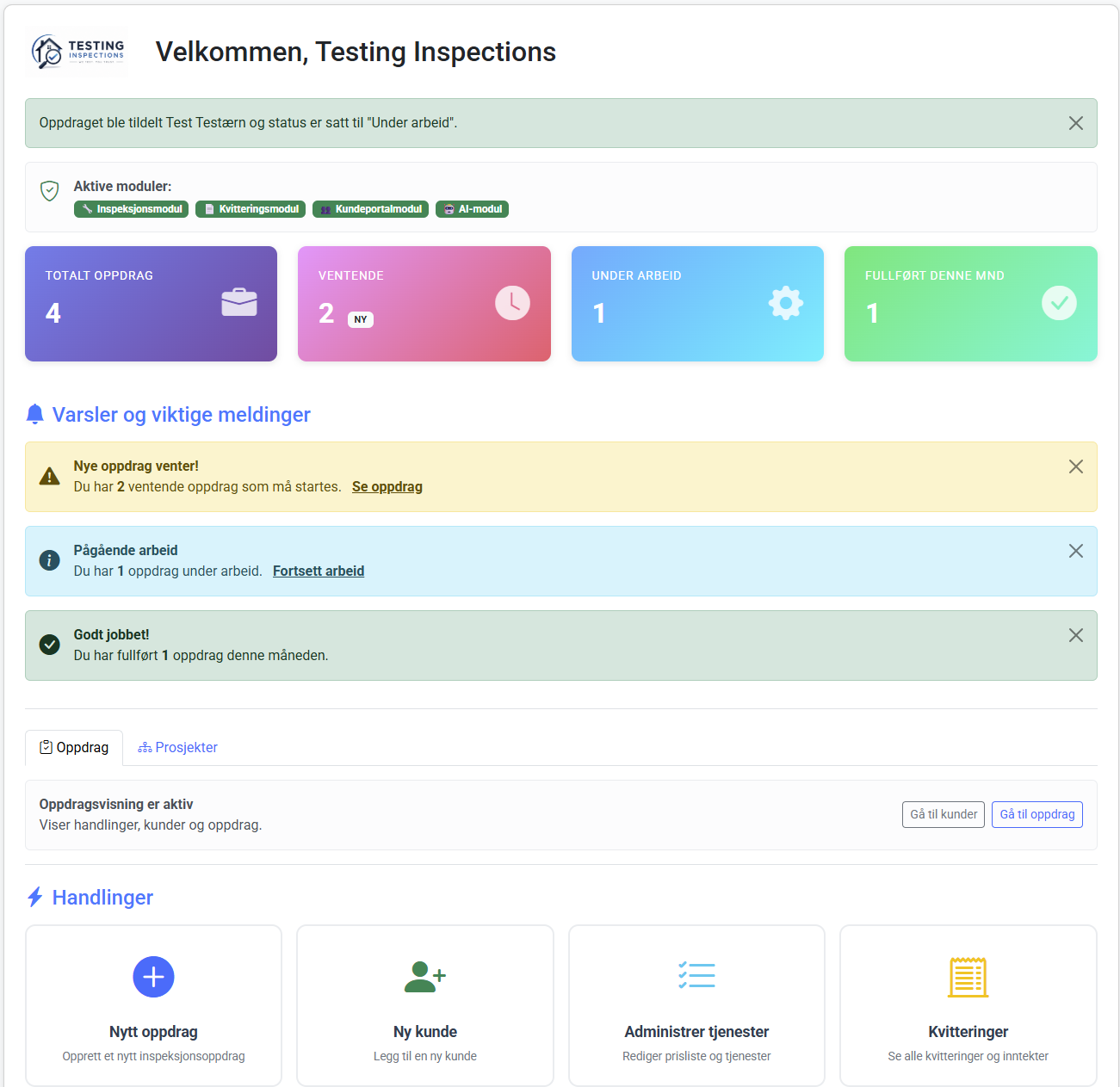Open the 'Se oppdrag' link
1120x1087 pixels.
click(387, 487)
